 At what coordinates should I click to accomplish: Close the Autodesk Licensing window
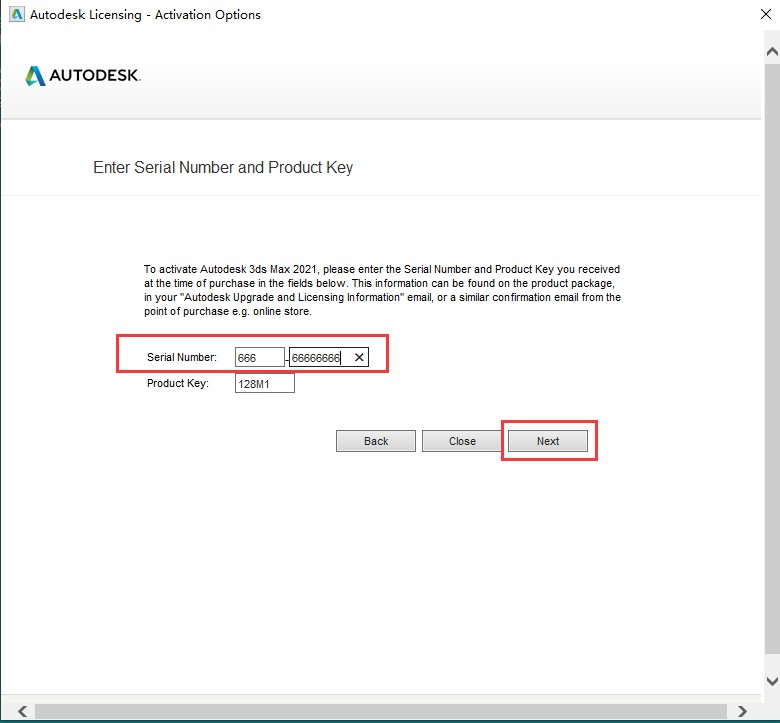pos(766,14)
